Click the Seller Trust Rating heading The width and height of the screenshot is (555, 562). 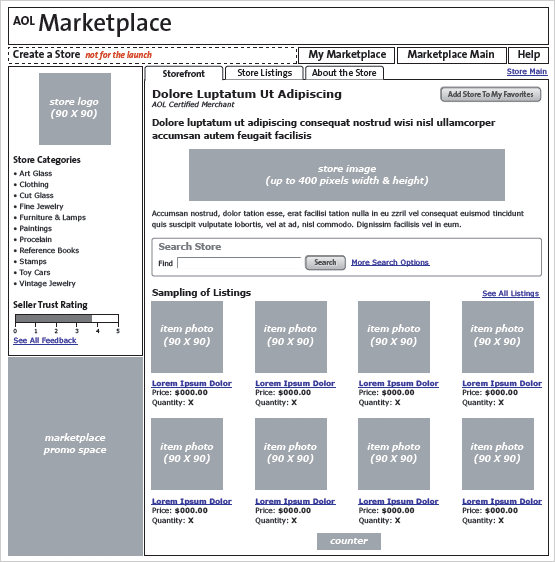coord(50,305)
